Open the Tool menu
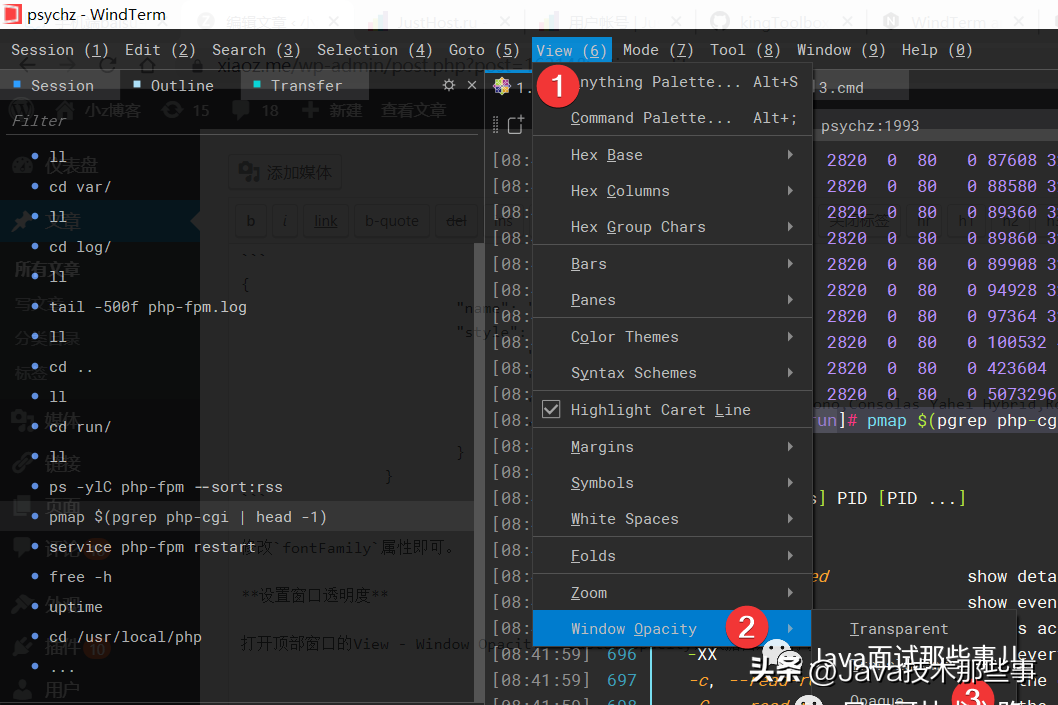Screen dimensions: 1058x705 (x=745, y=50)
